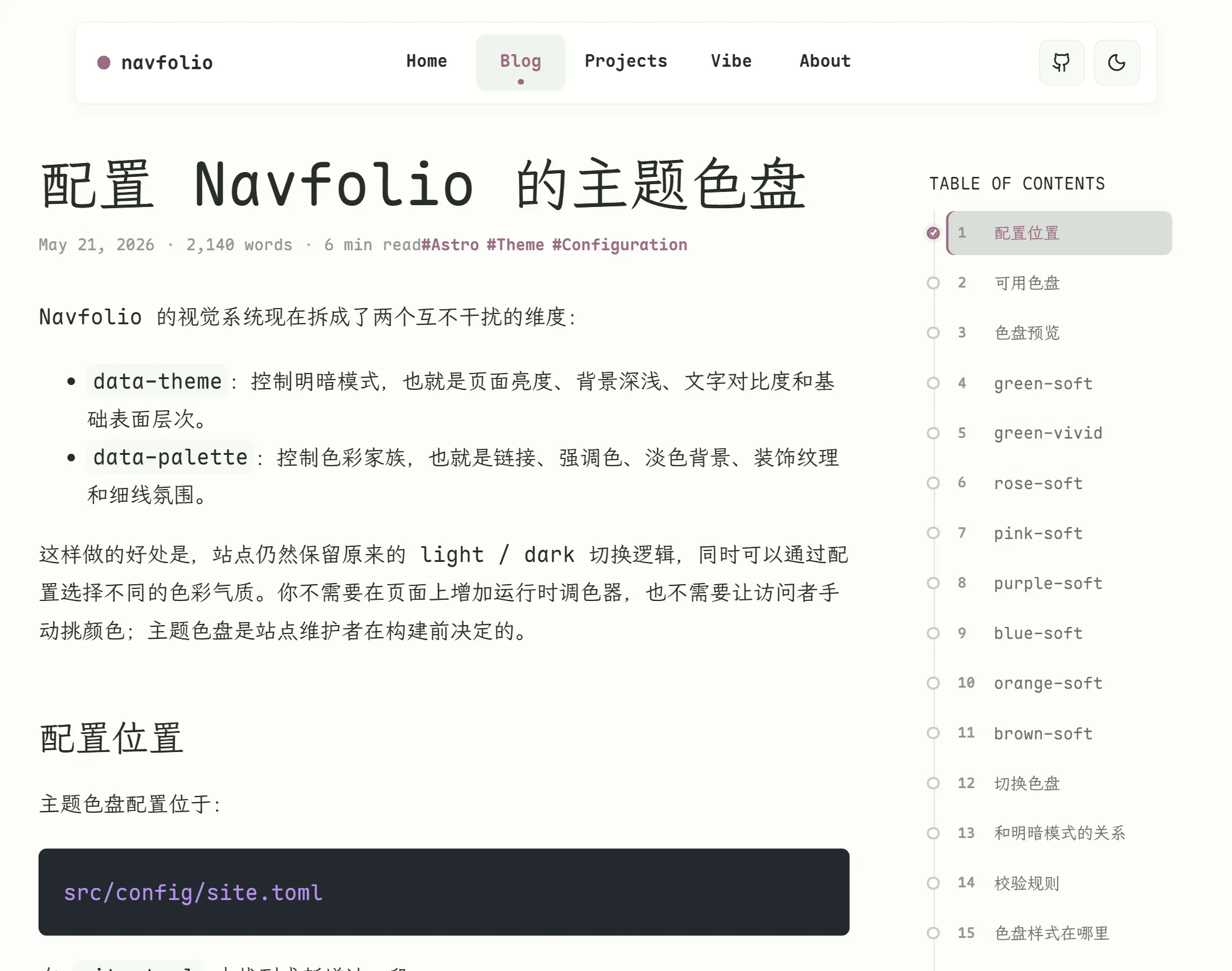Go to the Projects page
Screen dimensions: 1232x971
[x=626, y=61]
